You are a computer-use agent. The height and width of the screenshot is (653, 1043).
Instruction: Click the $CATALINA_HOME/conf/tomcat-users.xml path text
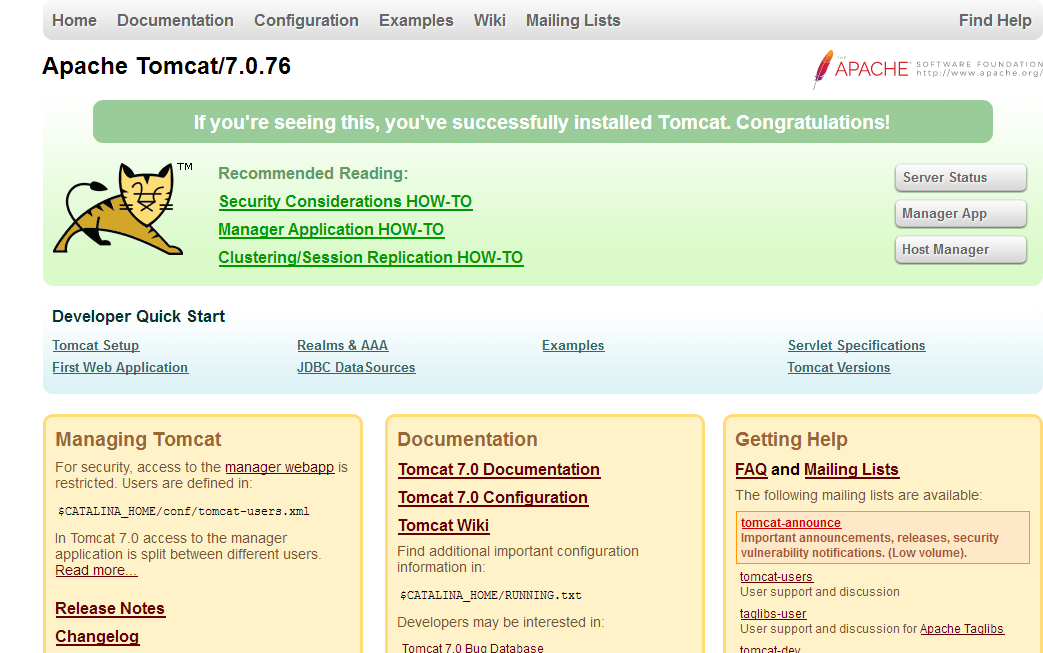[x=184, y=511]
